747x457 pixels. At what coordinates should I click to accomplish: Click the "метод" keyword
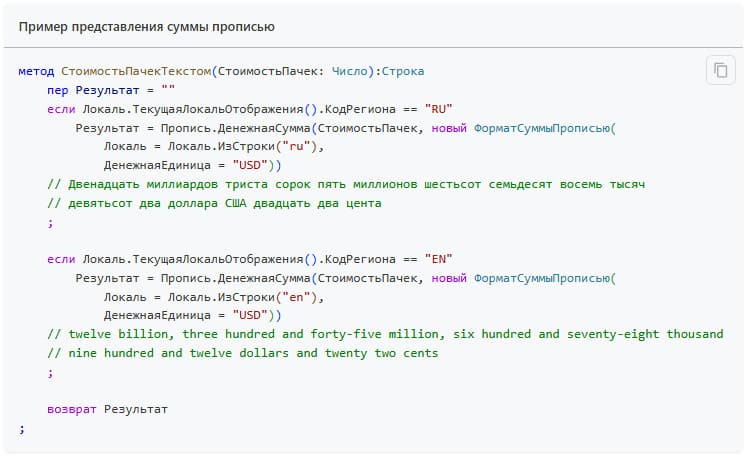click(36, 72)
